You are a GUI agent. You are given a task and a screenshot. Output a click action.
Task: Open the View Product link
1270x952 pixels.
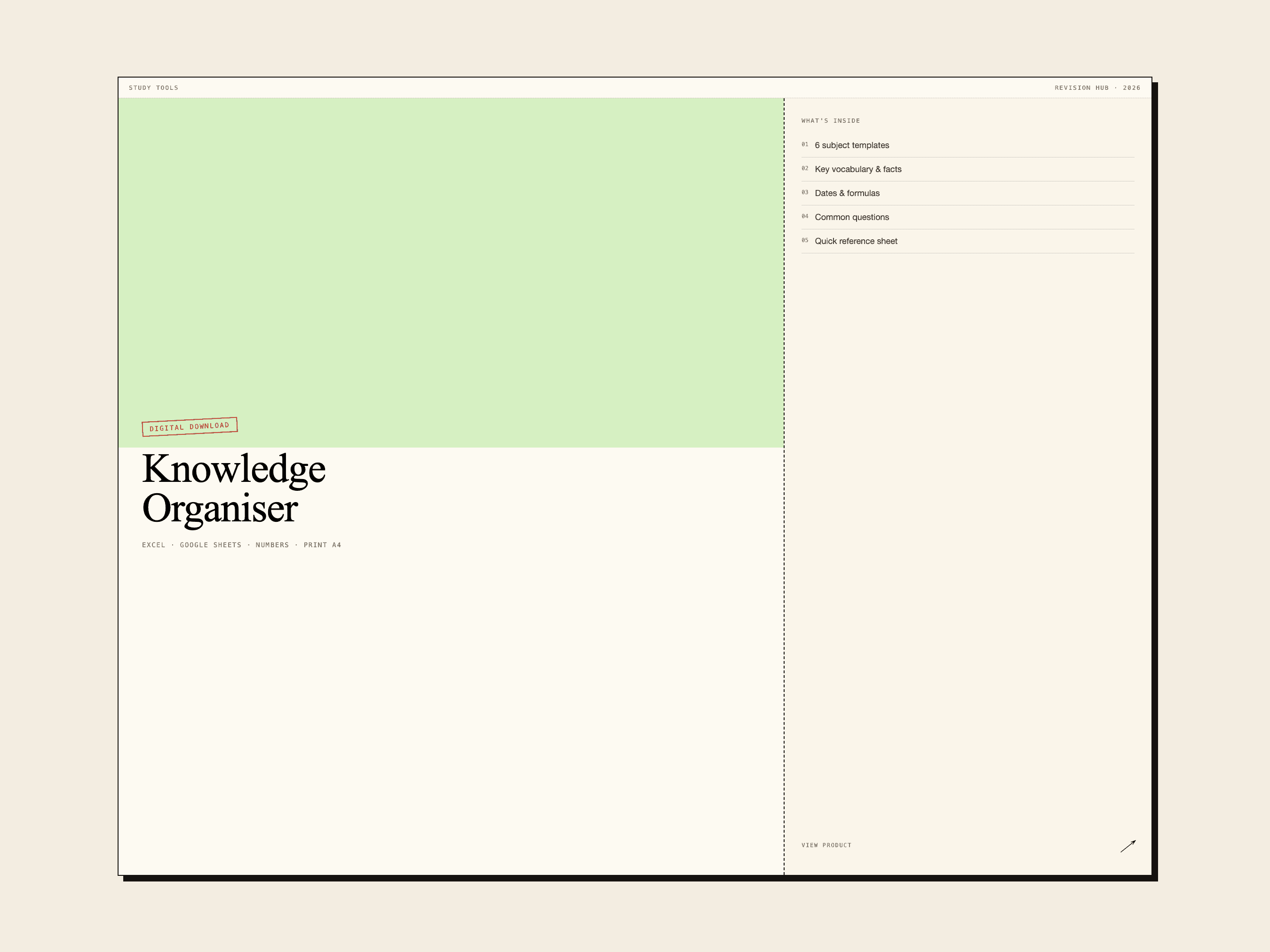826,845
